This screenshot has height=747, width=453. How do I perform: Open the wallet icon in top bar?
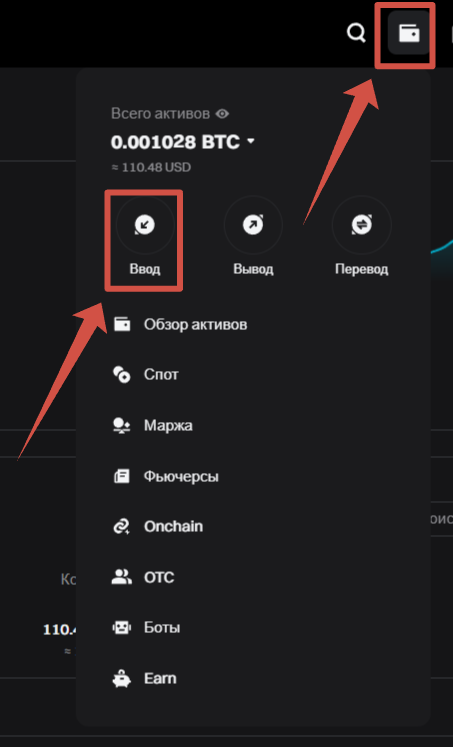pyautogui.click(x=409, y=34)
